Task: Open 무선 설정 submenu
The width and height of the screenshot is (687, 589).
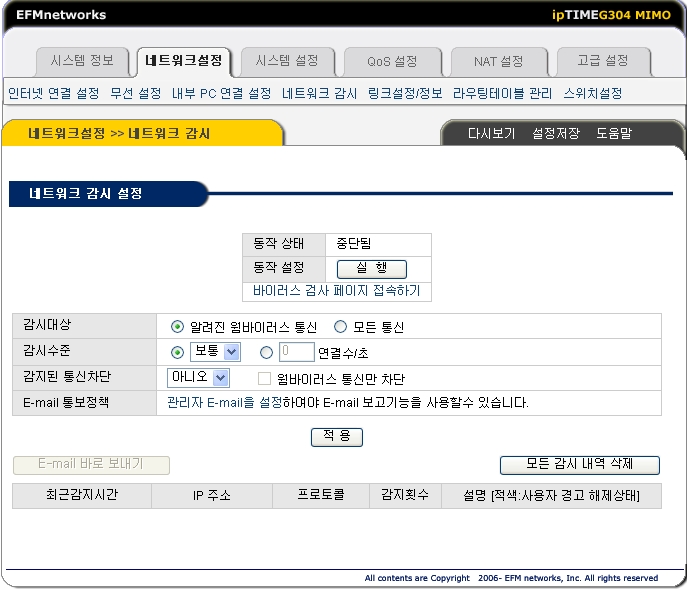Action: pyautogui.click(x=135, y=93)
